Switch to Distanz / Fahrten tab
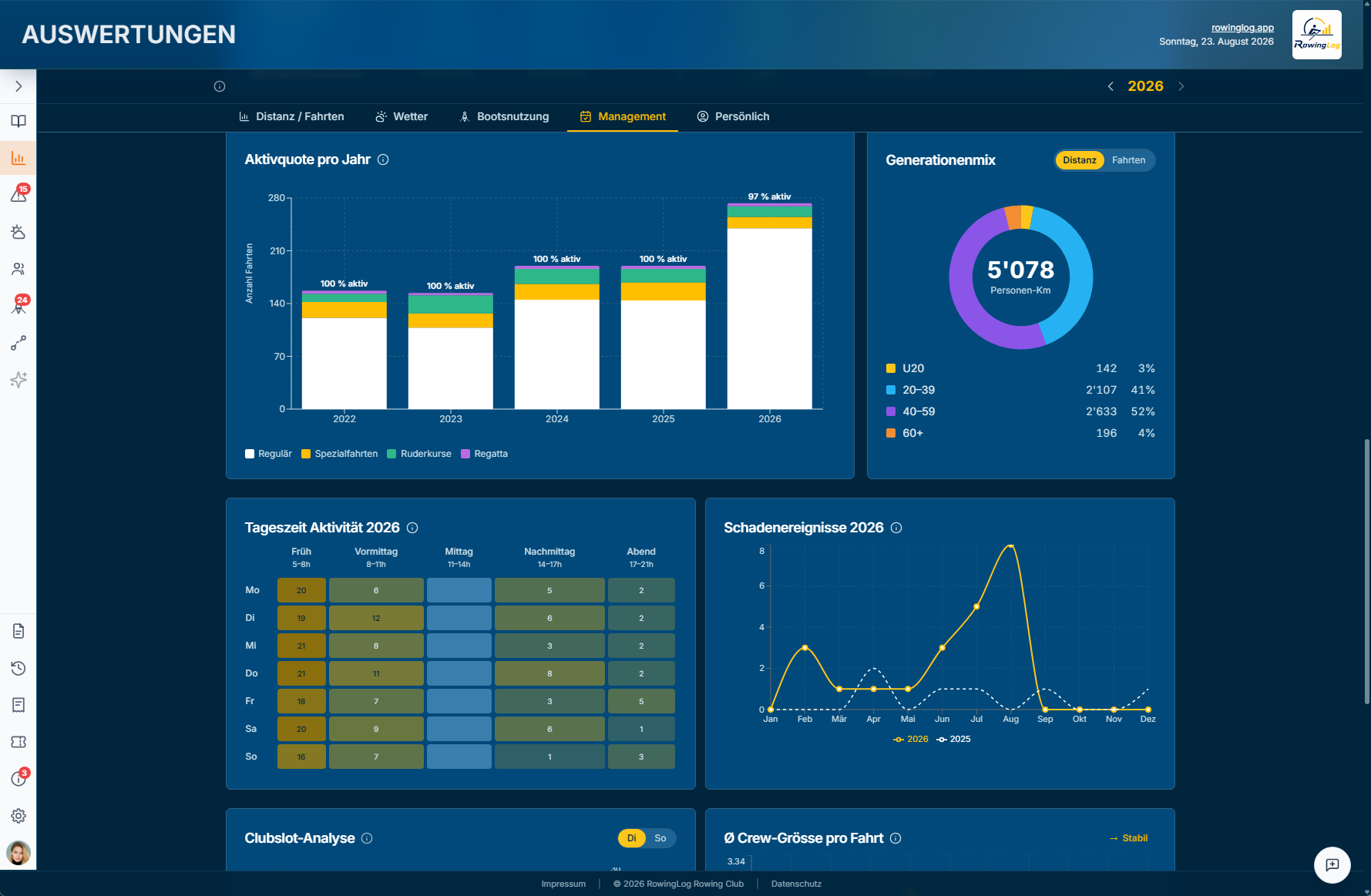The width and height of the screenshot is (1371, 896). click(x=291, y=116)
